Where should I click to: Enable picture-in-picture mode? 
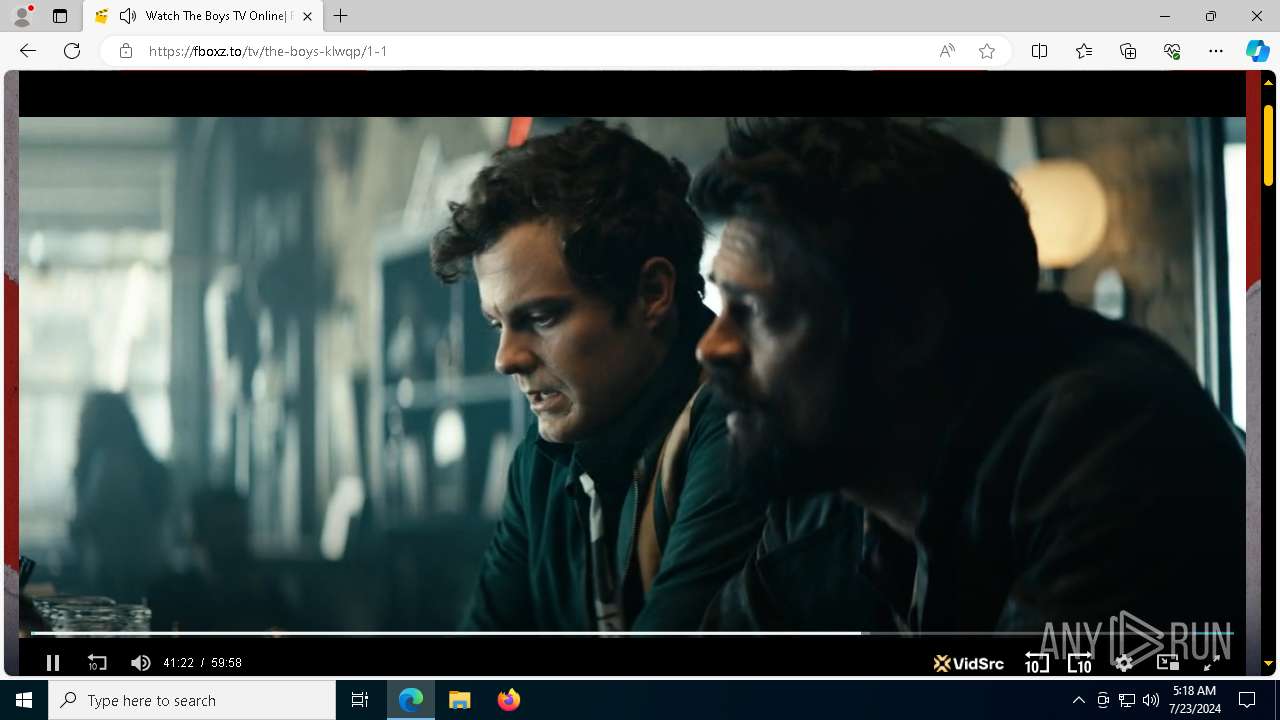[x=1167, y=663]
